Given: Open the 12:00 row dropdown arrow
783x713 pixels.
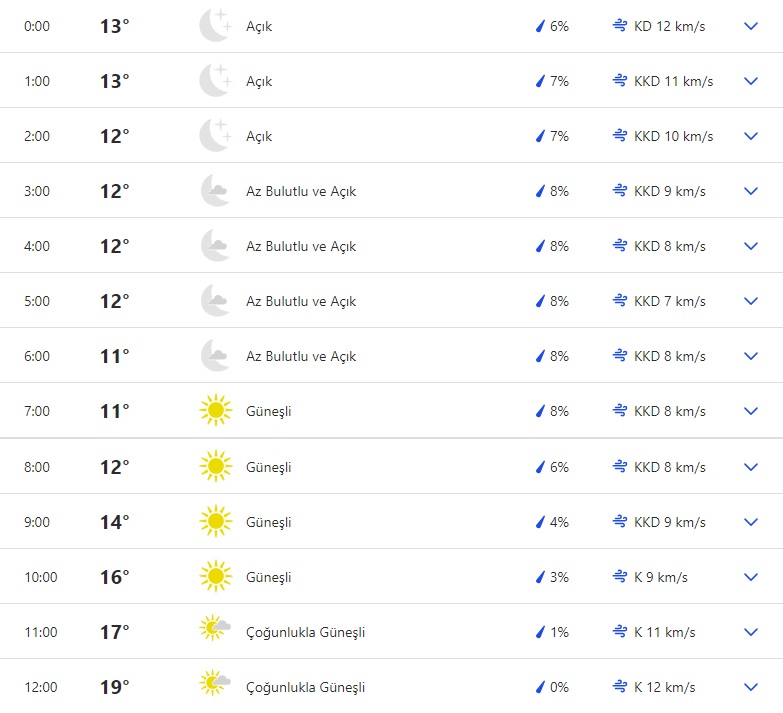Looking at the screenshot, I should tap(751, 687).
